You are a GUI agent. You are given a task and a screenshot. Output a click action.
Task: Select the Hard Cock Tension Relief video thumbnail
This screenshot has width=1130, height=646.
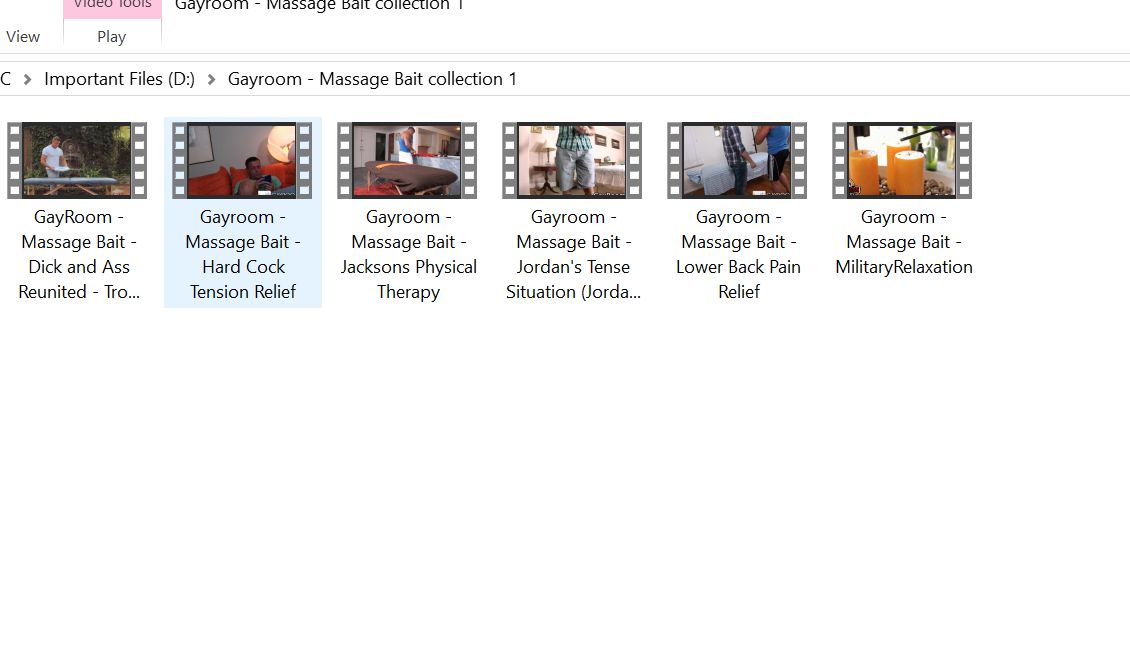click(x=242, y=160)
